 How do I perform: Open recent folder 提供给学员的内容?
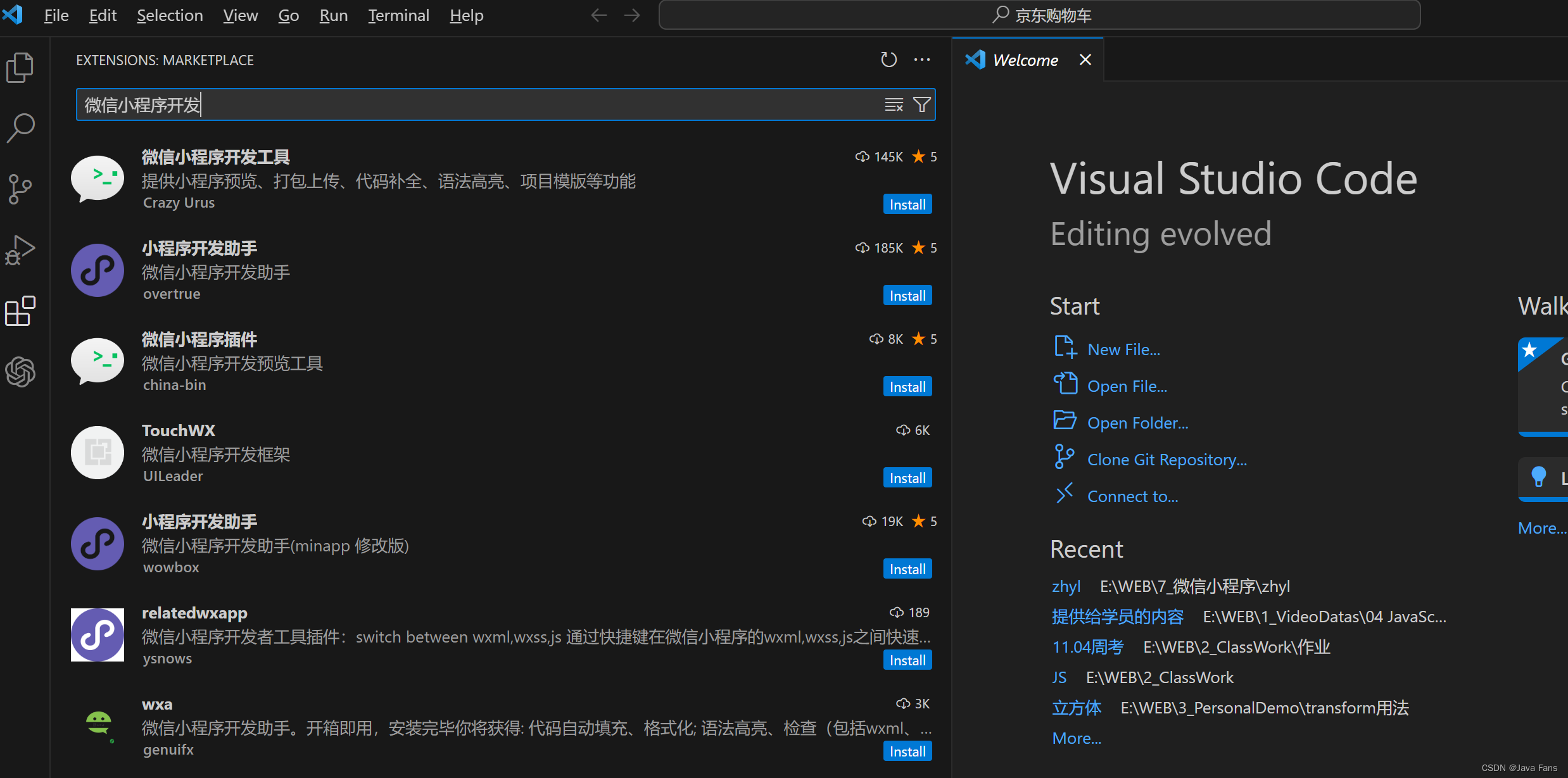(x=1118, y=617)
